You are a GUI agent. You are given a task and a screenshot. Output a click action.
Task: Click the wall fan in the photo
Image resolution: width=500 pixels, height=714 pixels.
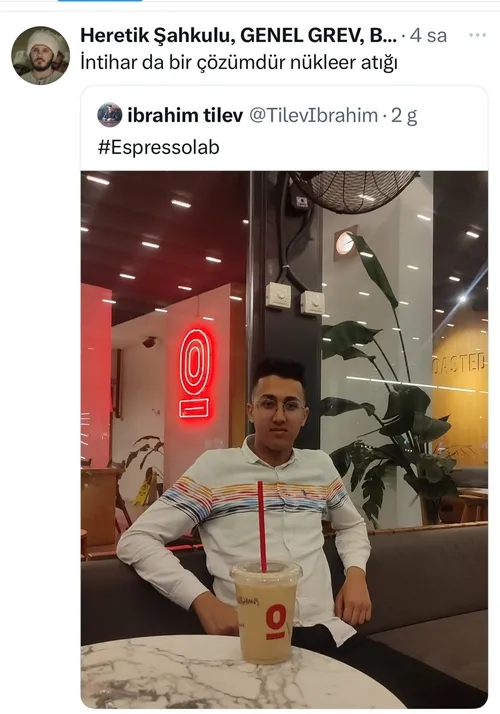point(354,191)
